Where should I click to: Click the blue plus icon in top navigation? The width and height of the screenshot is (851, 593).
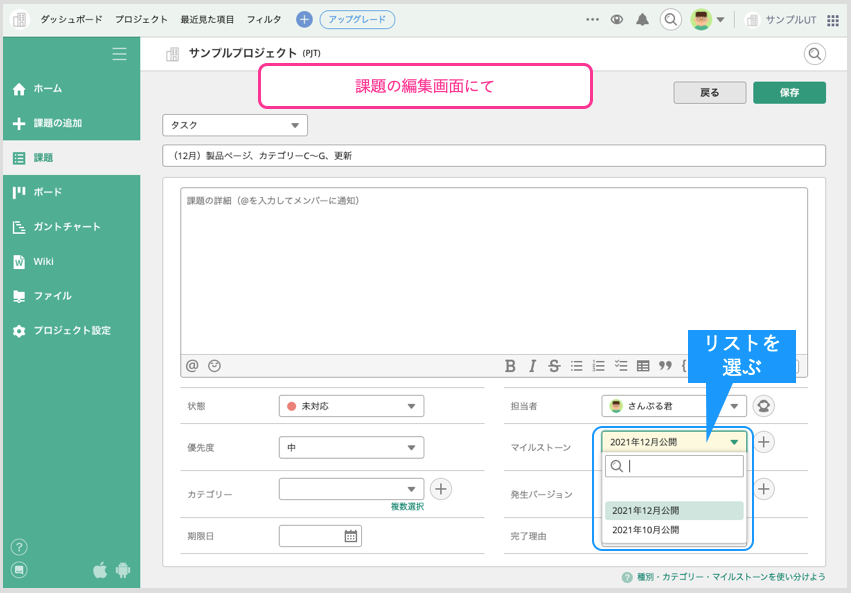pyautogui.click(x=304, y=19)
